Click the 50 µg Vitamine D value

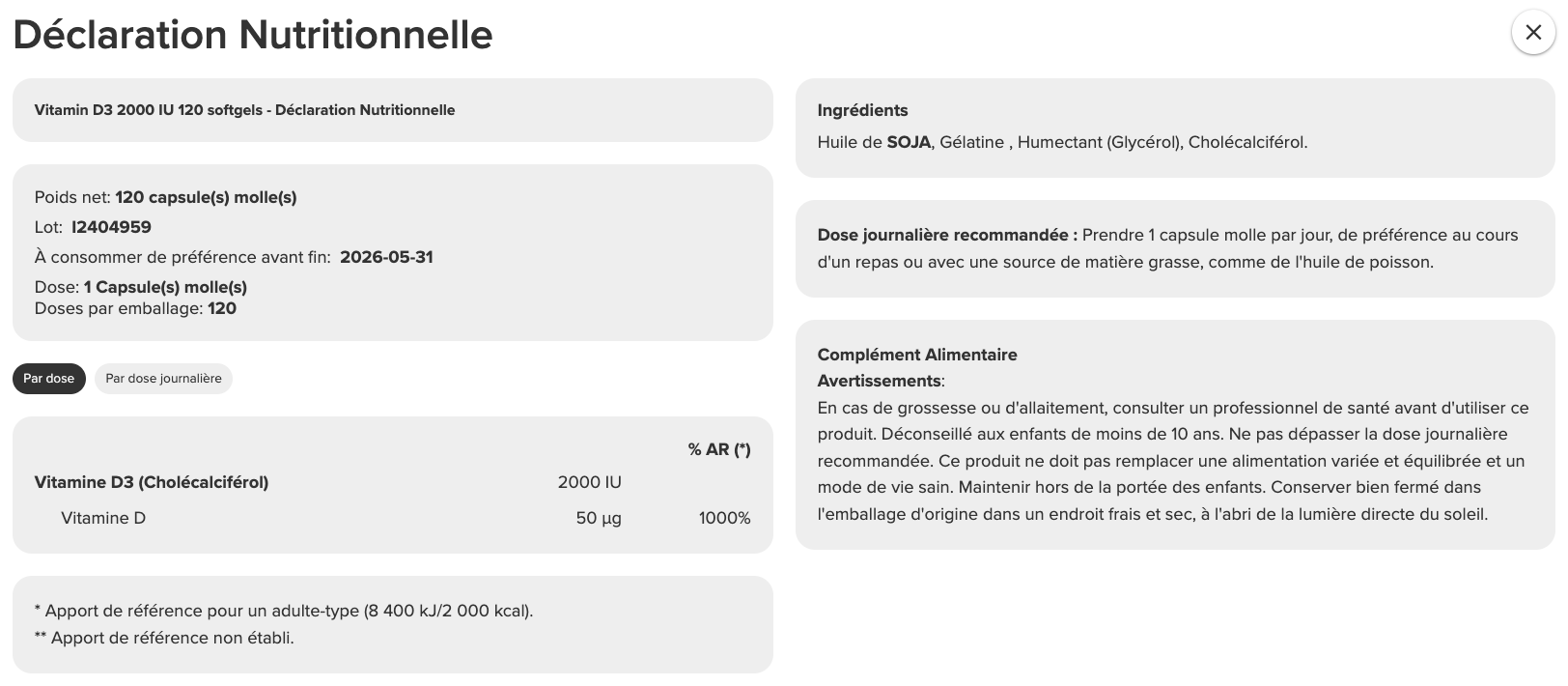coord(599,518)
